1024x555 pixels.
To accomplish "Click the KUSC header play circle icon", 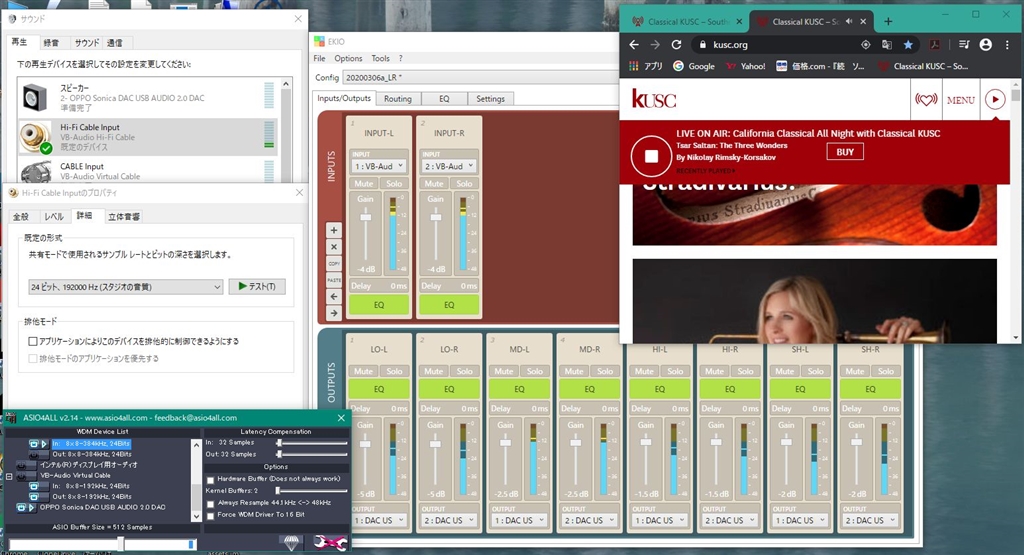I will (995, 99).
